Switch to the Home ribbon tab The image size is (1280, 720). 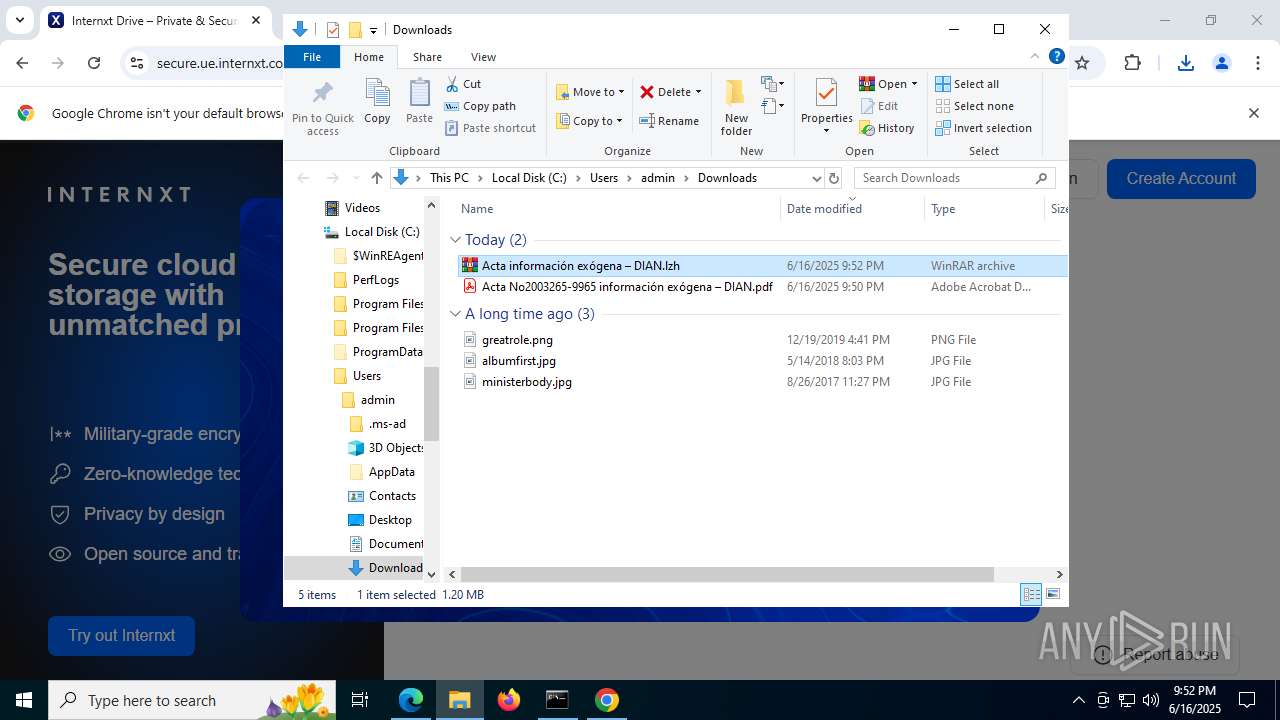369,57
